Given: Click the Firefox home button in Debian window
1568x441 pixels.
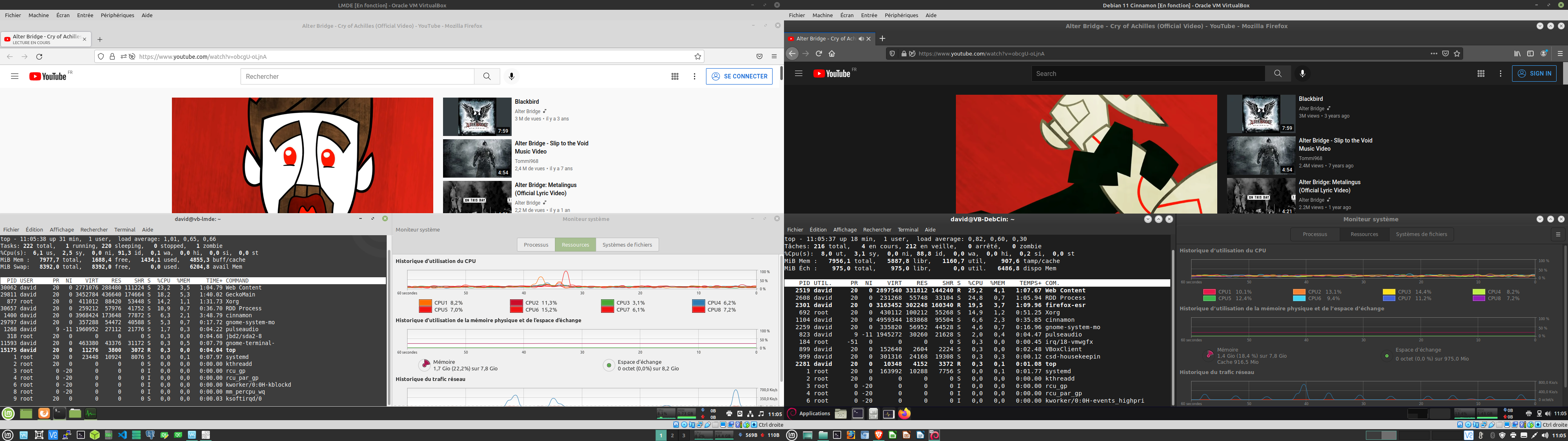Looking at the screenshot, I should [832, 53].
